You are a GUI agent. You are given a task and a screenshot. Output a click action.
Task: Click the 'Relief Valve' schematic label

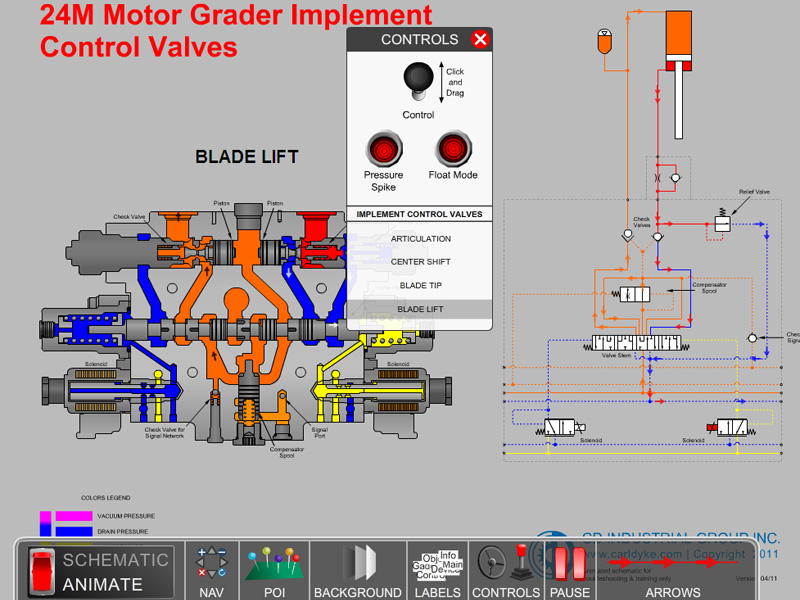click(x=754, y=192)
